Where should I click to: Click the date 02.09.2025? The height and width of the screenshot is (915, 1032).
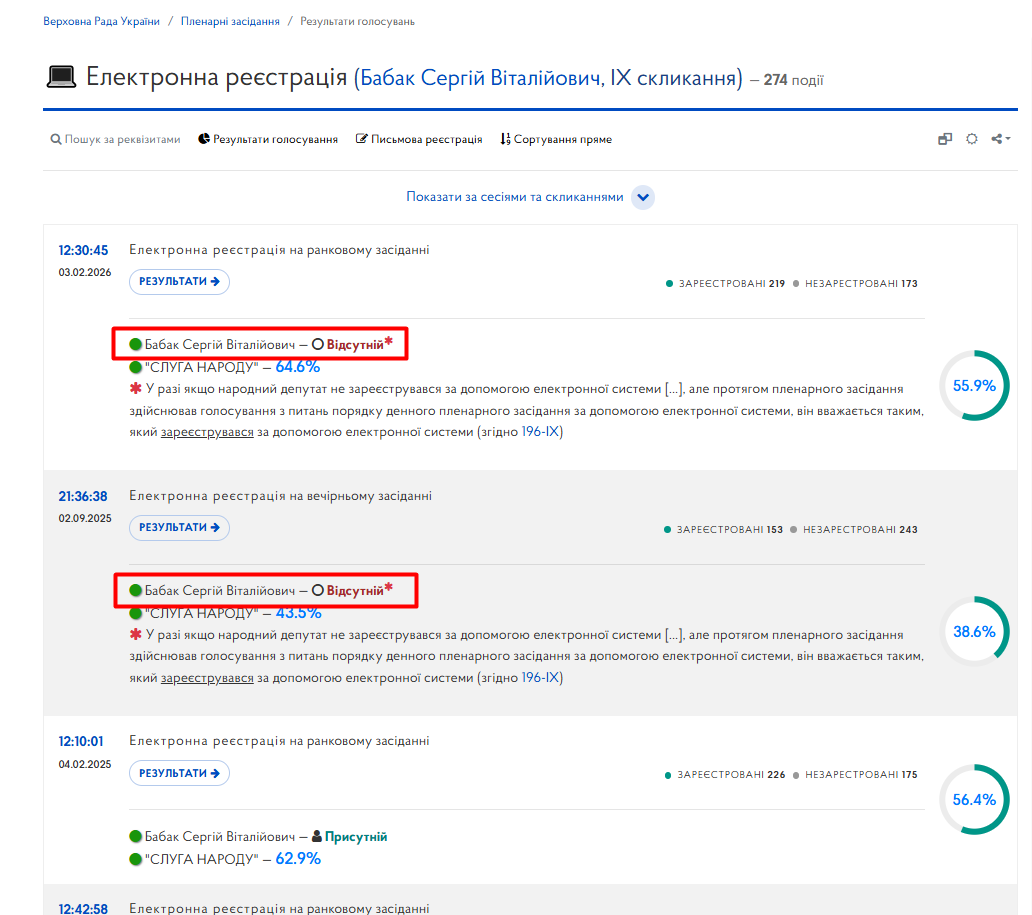85,518
